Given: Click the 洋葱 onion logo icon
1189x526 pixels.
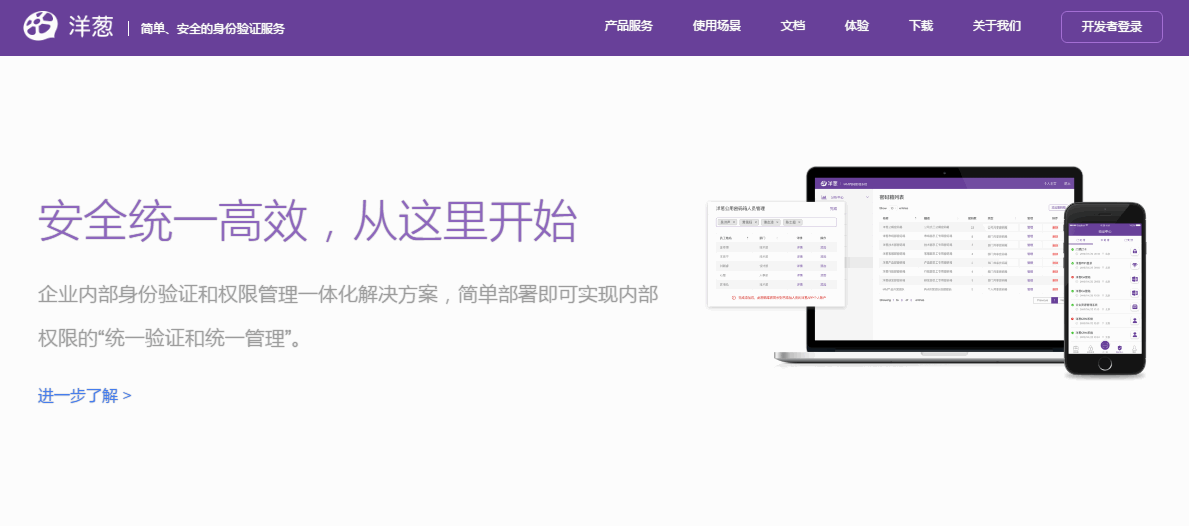Looking at the screenshot, I should 40,27.
